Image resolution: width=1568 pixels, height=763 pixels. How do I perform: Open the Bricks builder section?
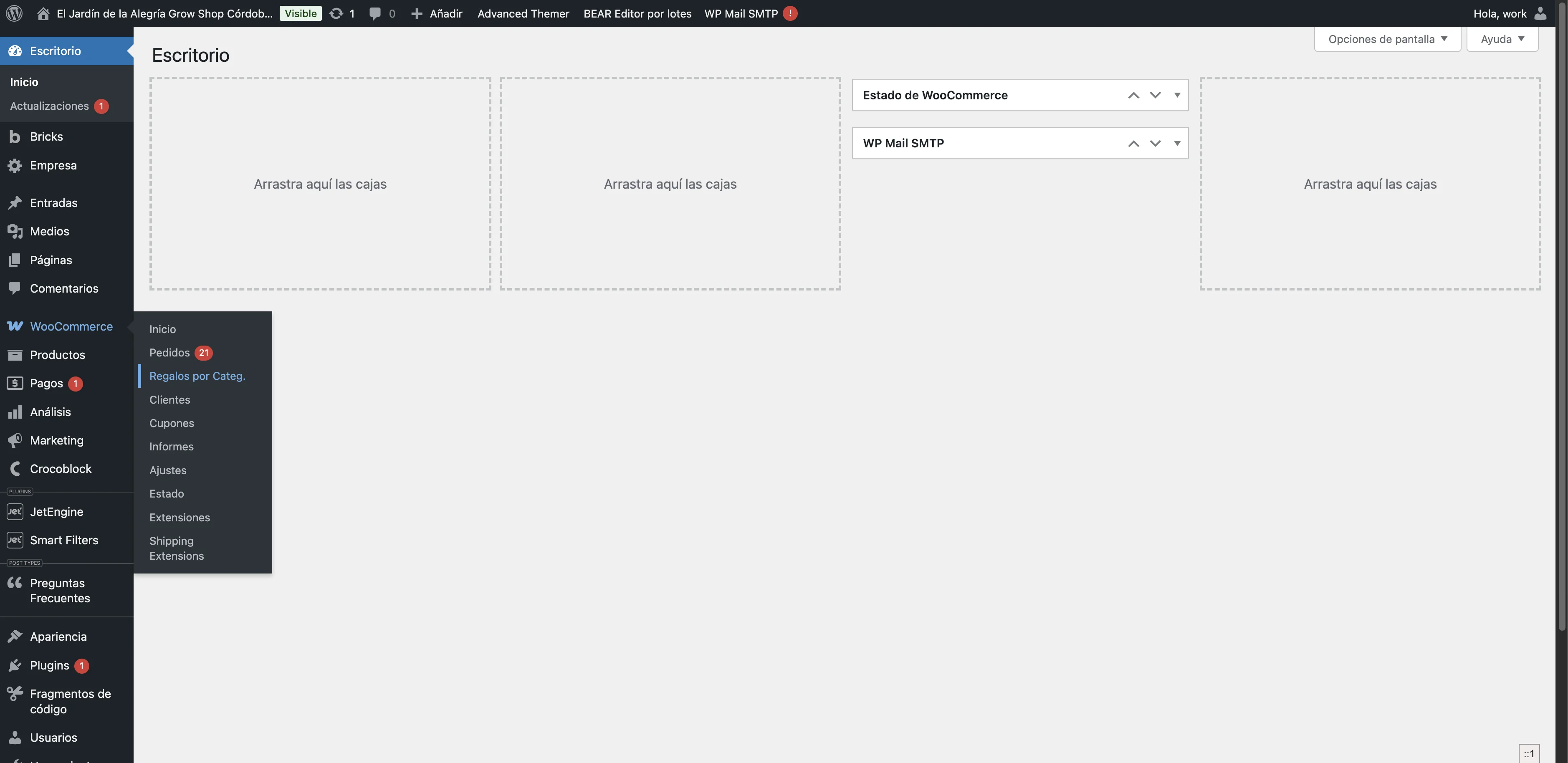click(x=15, y=136)
